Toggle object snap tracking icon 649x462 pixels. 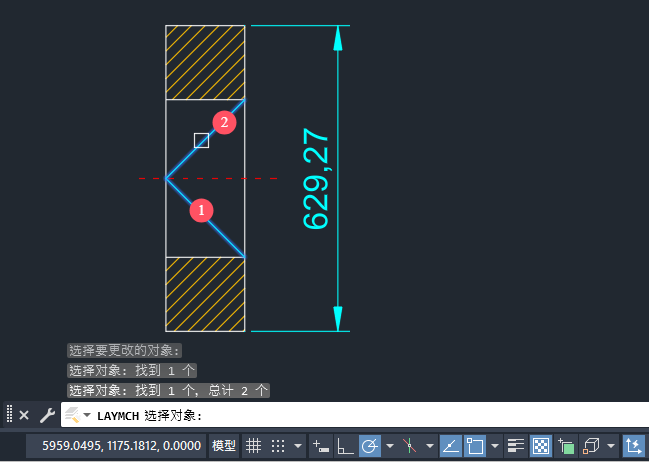(x=450, y=446)
